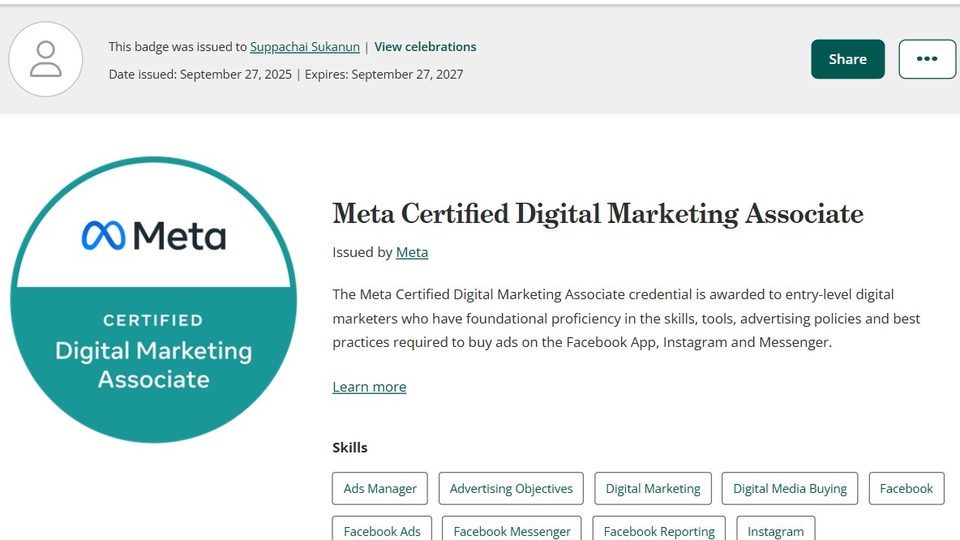
Task: Click View celebrations link
Action: tap(425, 47)
